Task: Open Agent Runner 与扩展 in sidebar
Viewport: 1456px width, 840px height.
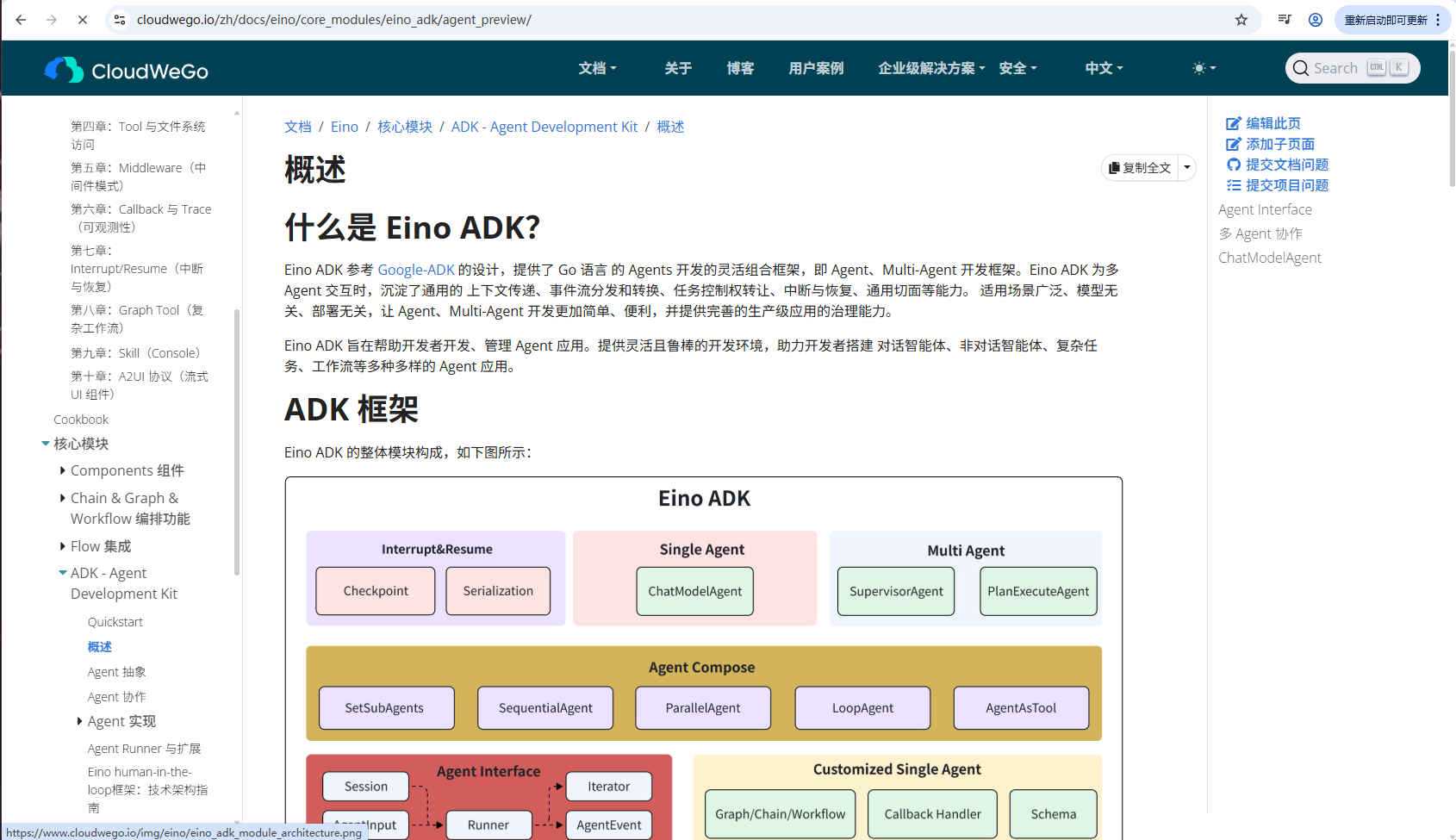Action: (144, 749)
